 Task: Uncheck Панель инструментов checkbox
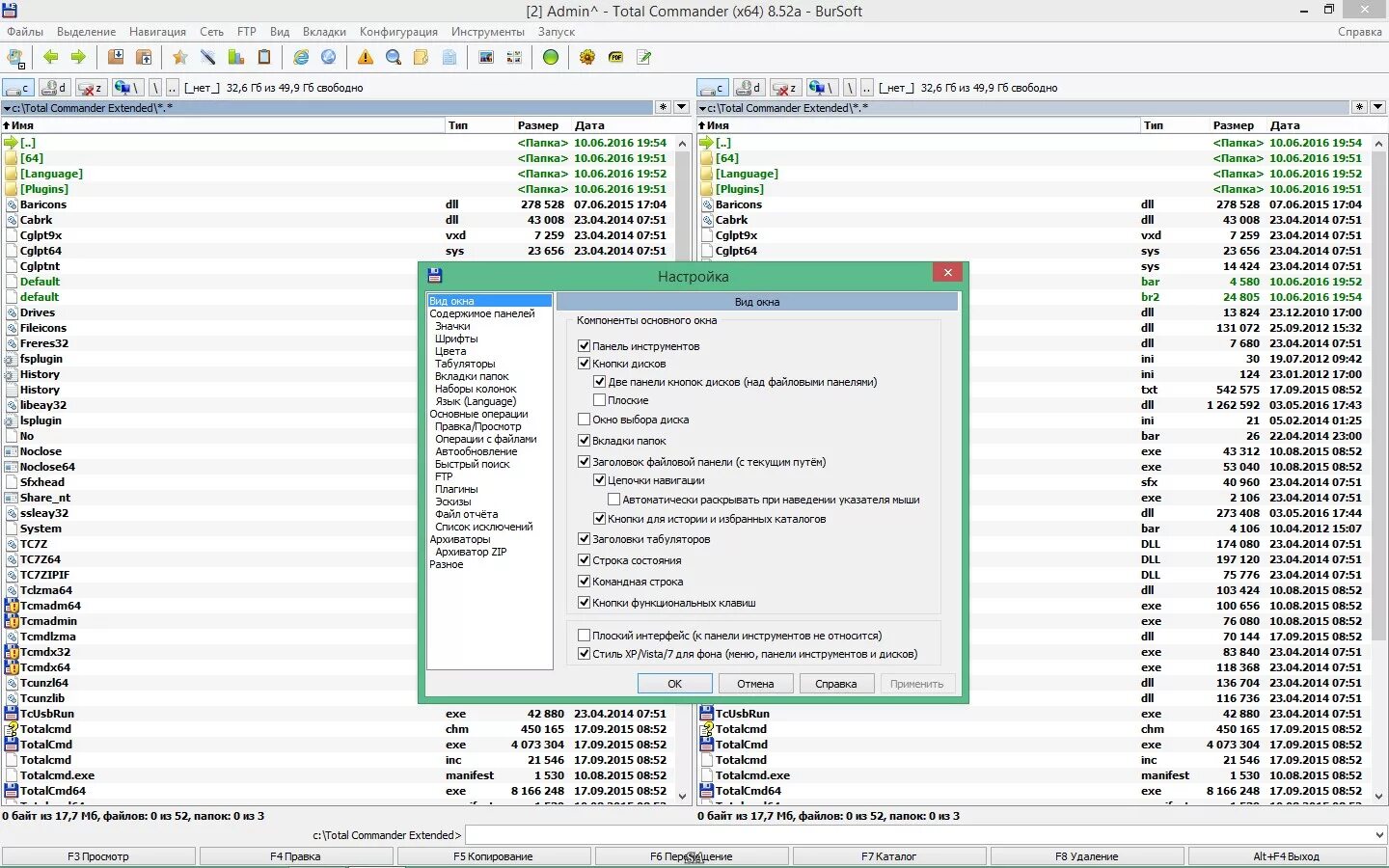(x=584, y=345)
